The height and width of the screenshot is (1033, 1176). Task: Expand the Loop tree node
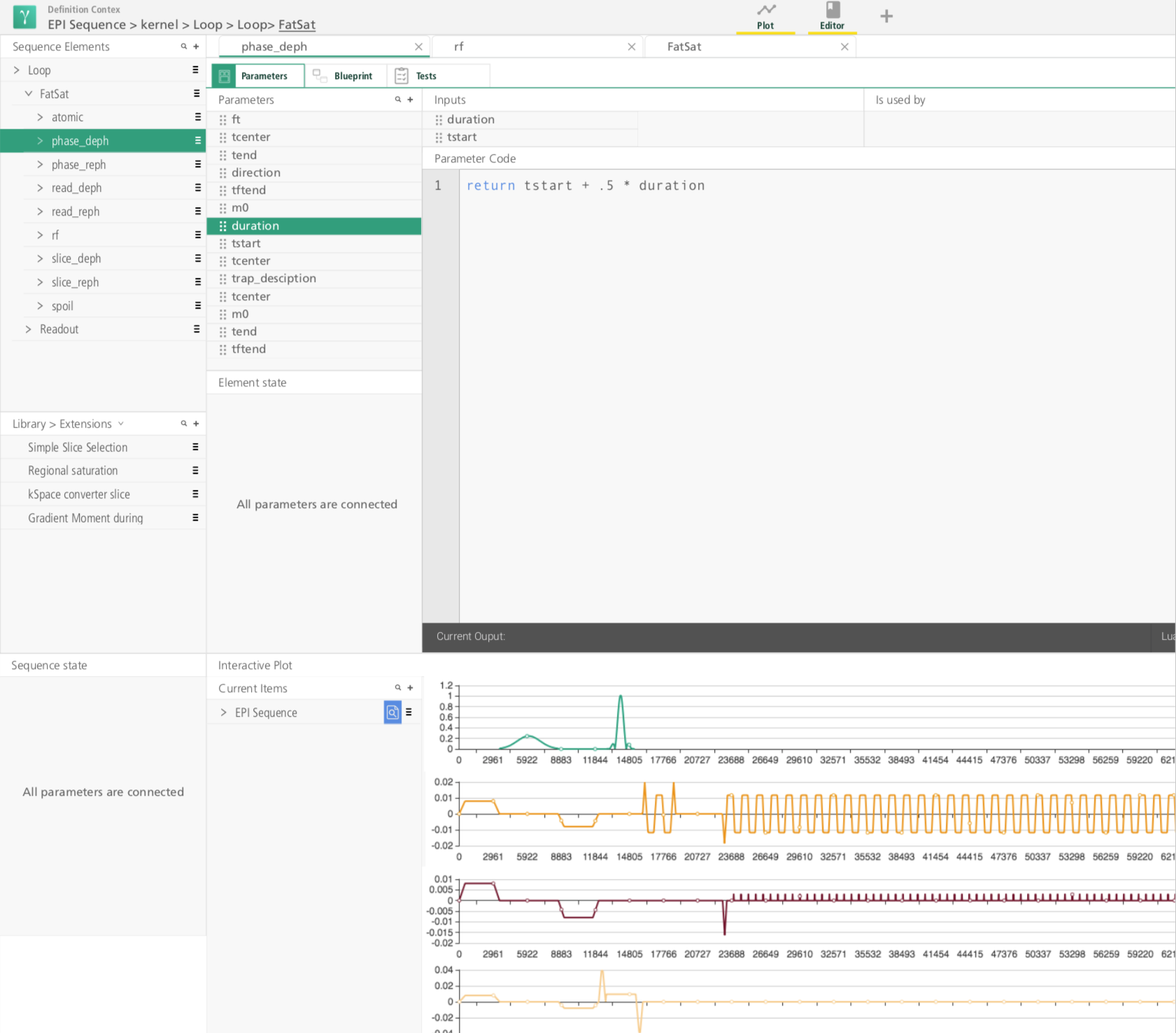(17, 70)
